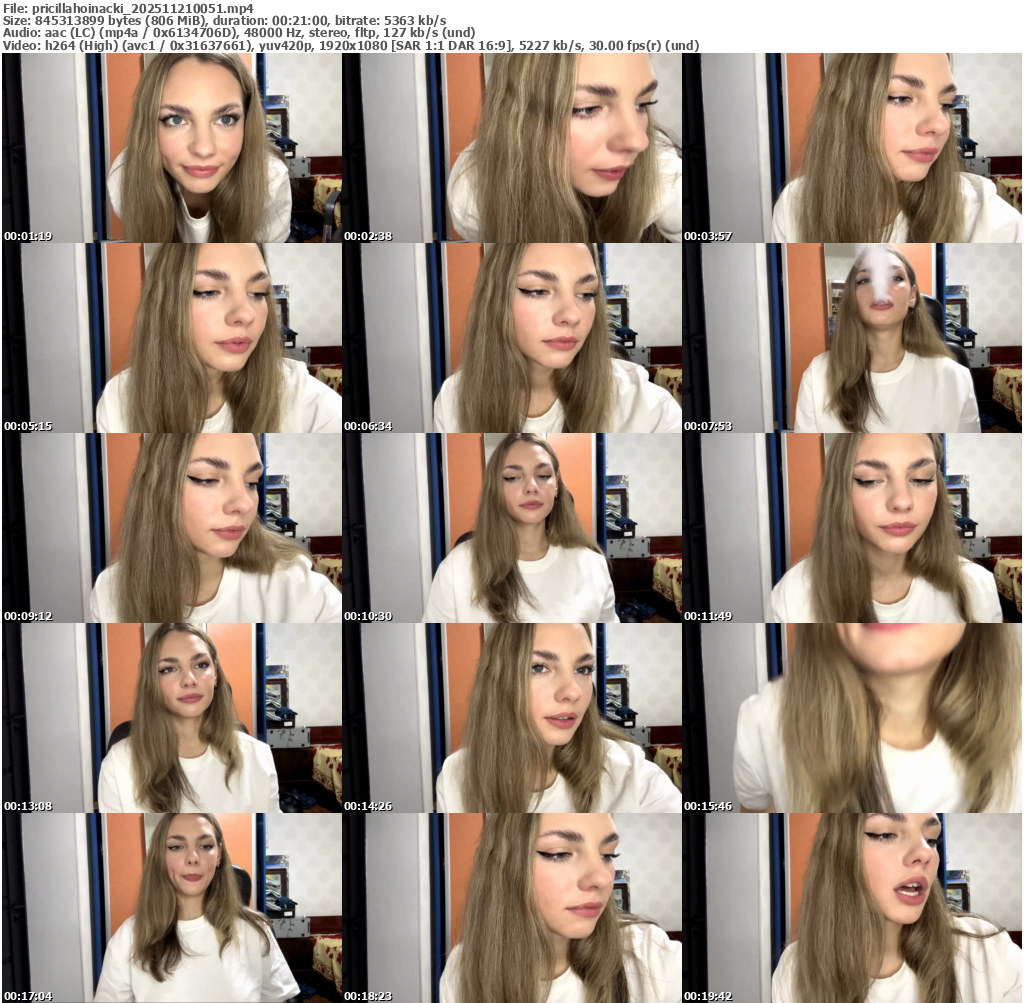
Task: Click the last frame at 00:19:42
Action: point(852,907)
